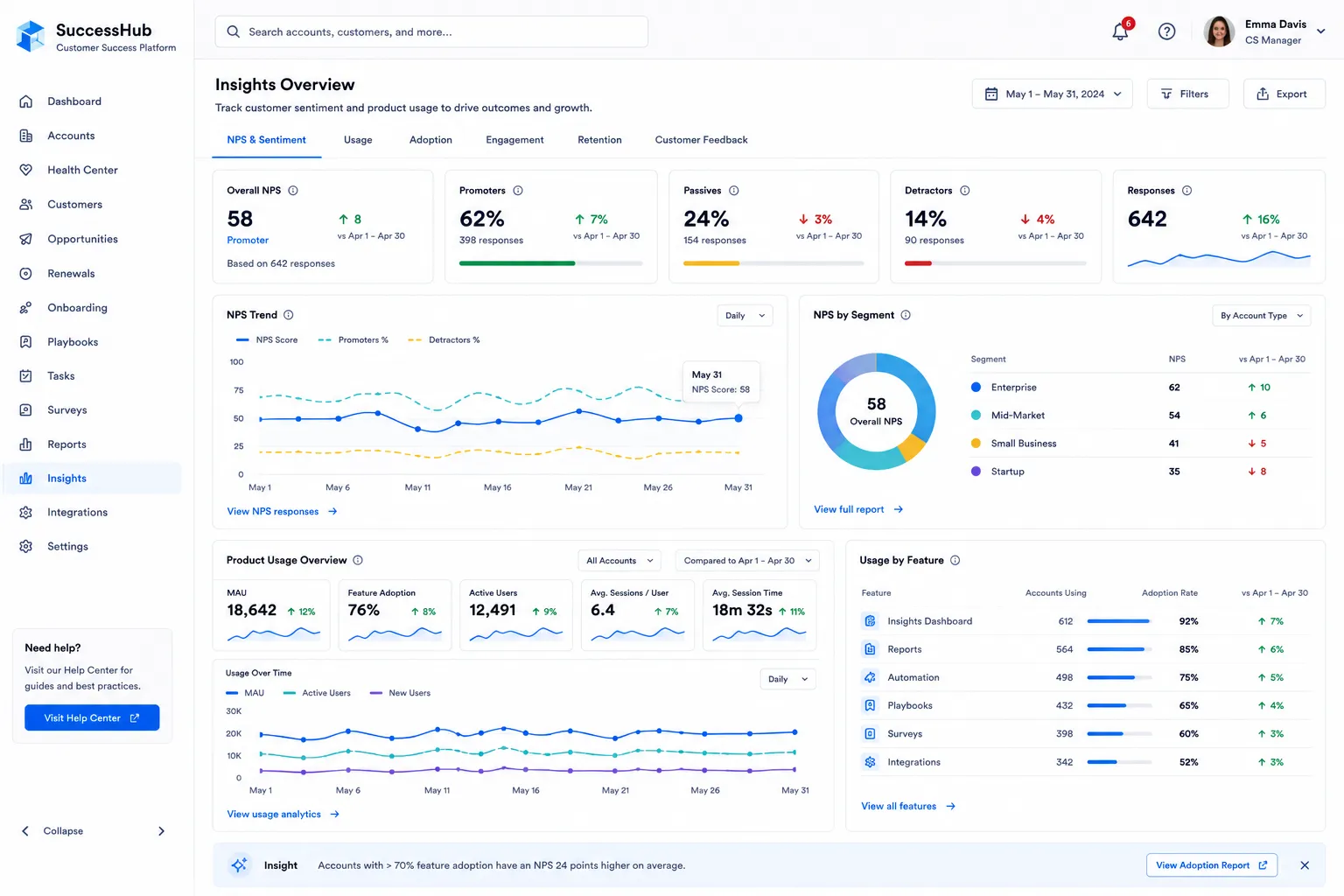Switch to the Customer Feedback tab
The height and width of the screenshot is (896, 1344).
[701, 140]
